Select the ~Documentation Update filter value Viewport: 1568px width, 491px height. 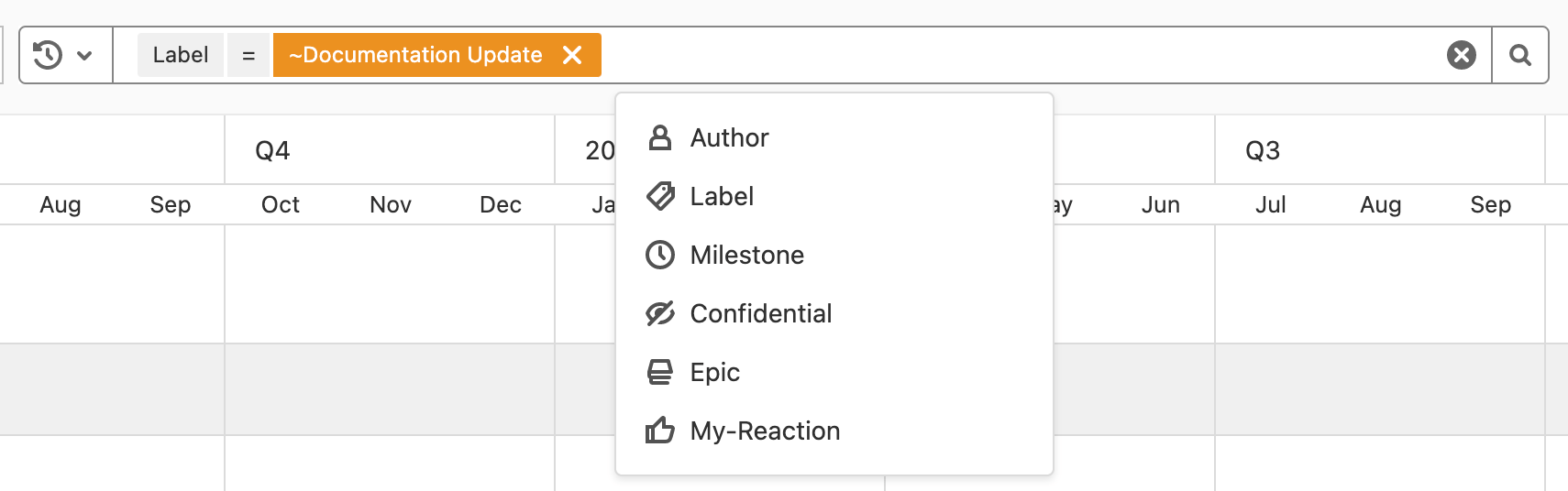pyautogui.click(x=415, y=55)
